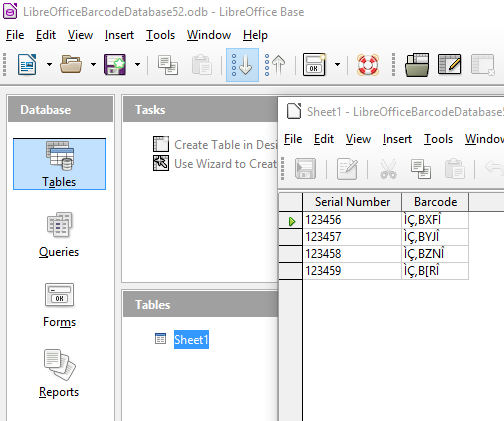
Task: Open Edit menu in Sheet1 window
Action: pyautogui.click(x=324, y=139)
